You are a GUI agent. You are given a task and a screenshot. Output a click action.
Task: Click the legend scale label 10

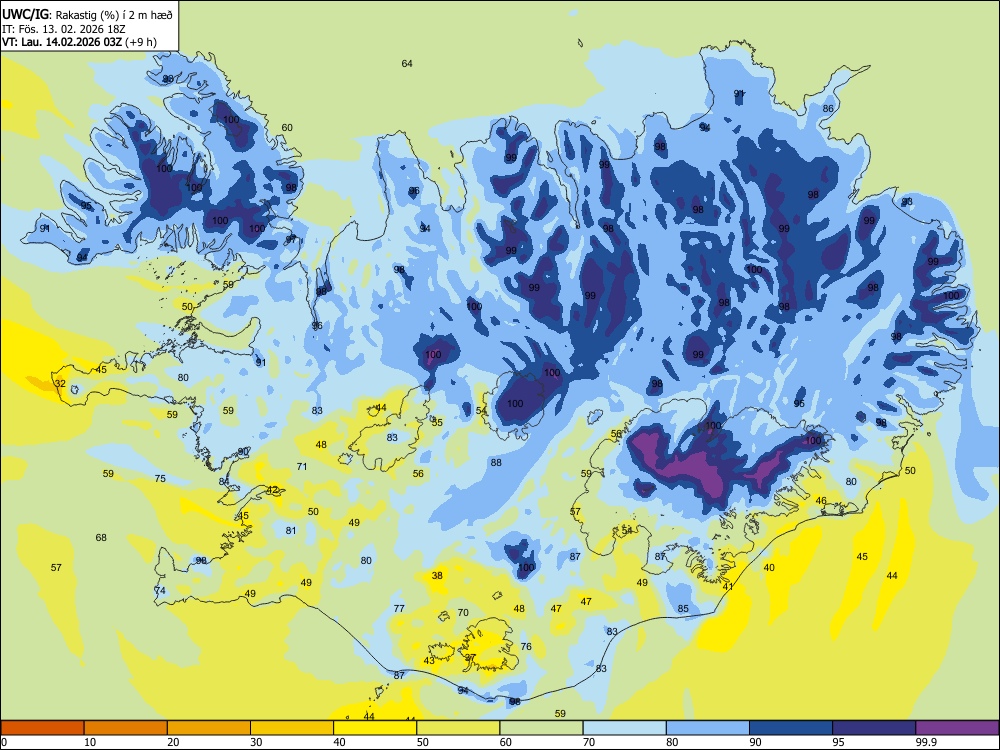90,742
